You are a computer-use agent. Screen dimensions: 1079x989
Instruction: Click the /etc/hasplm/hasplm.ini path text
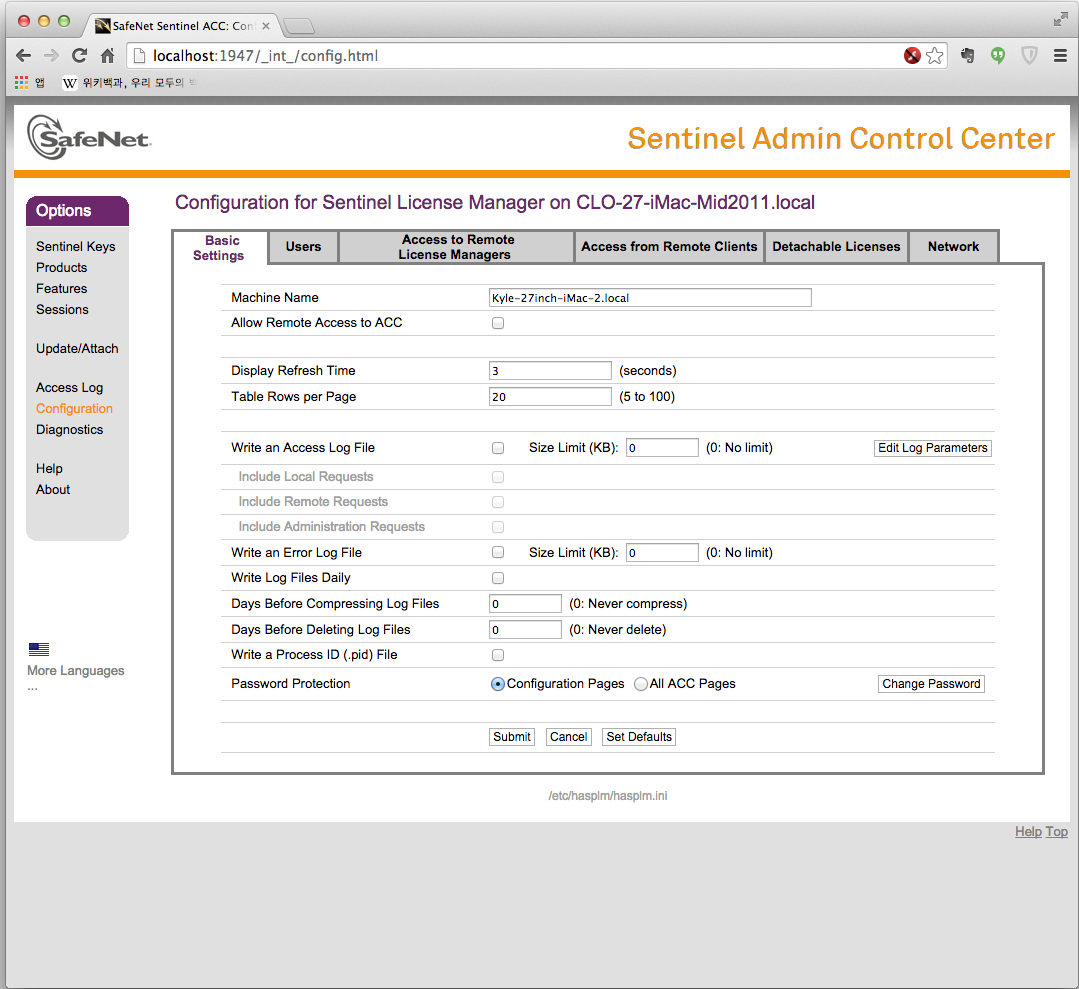pos(608,796)
